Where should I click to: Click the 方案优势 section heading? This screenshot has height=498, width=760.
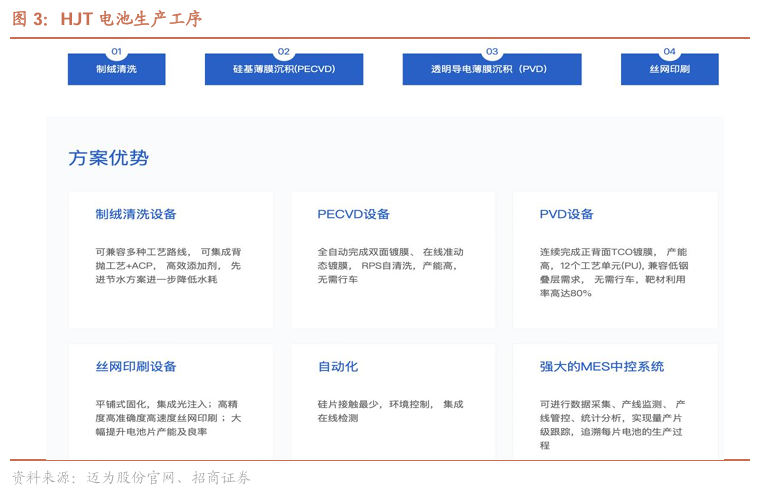[108, 158]
